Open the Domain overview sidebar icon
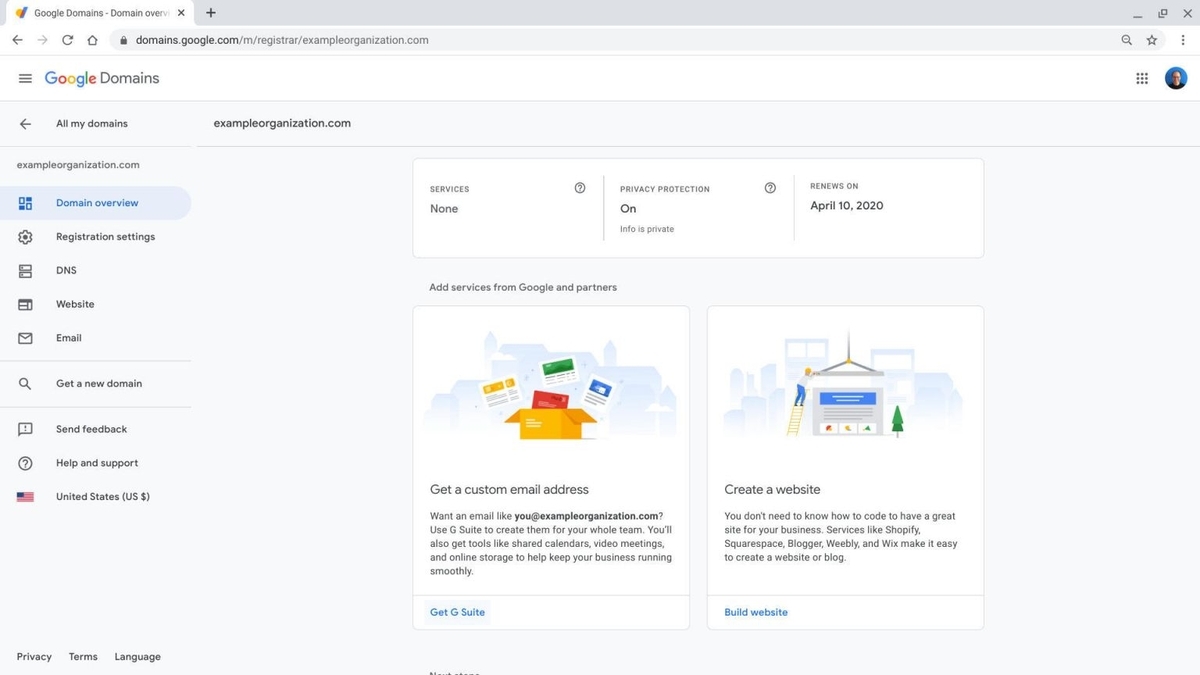1200x675 pixels. tap(25, 202)
